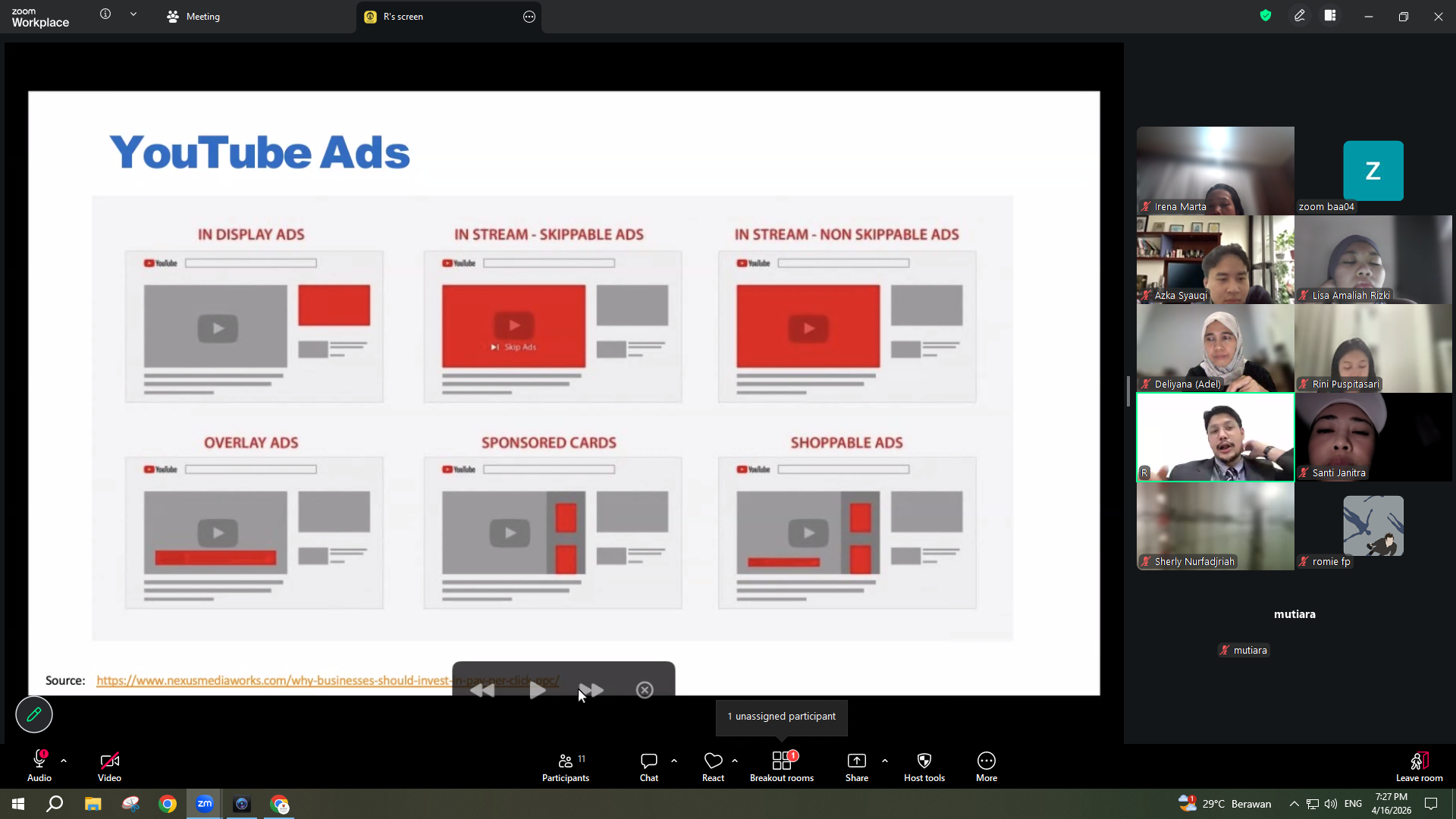Click the rewind button on slide player
Viewport: 1456px width, 819px height.
[x=482, y=690]
